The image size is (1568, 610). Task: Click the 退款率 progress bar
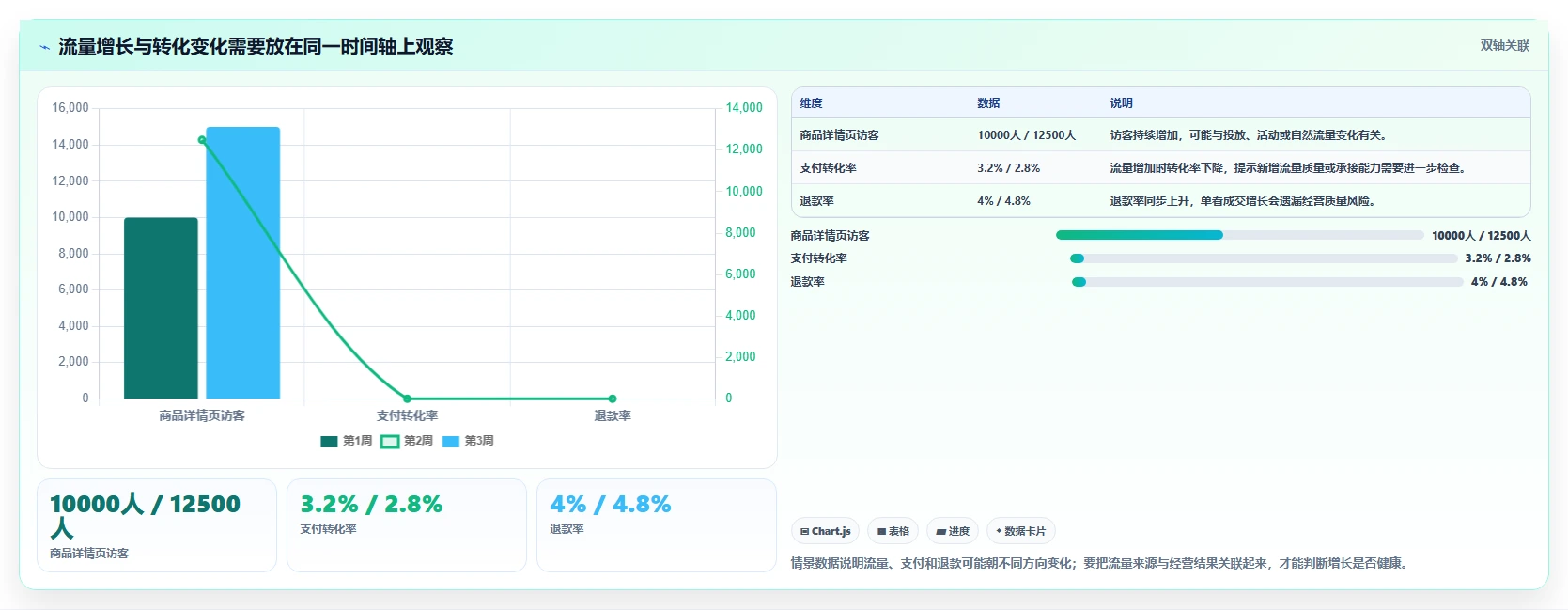click(x=1267, y=282)
